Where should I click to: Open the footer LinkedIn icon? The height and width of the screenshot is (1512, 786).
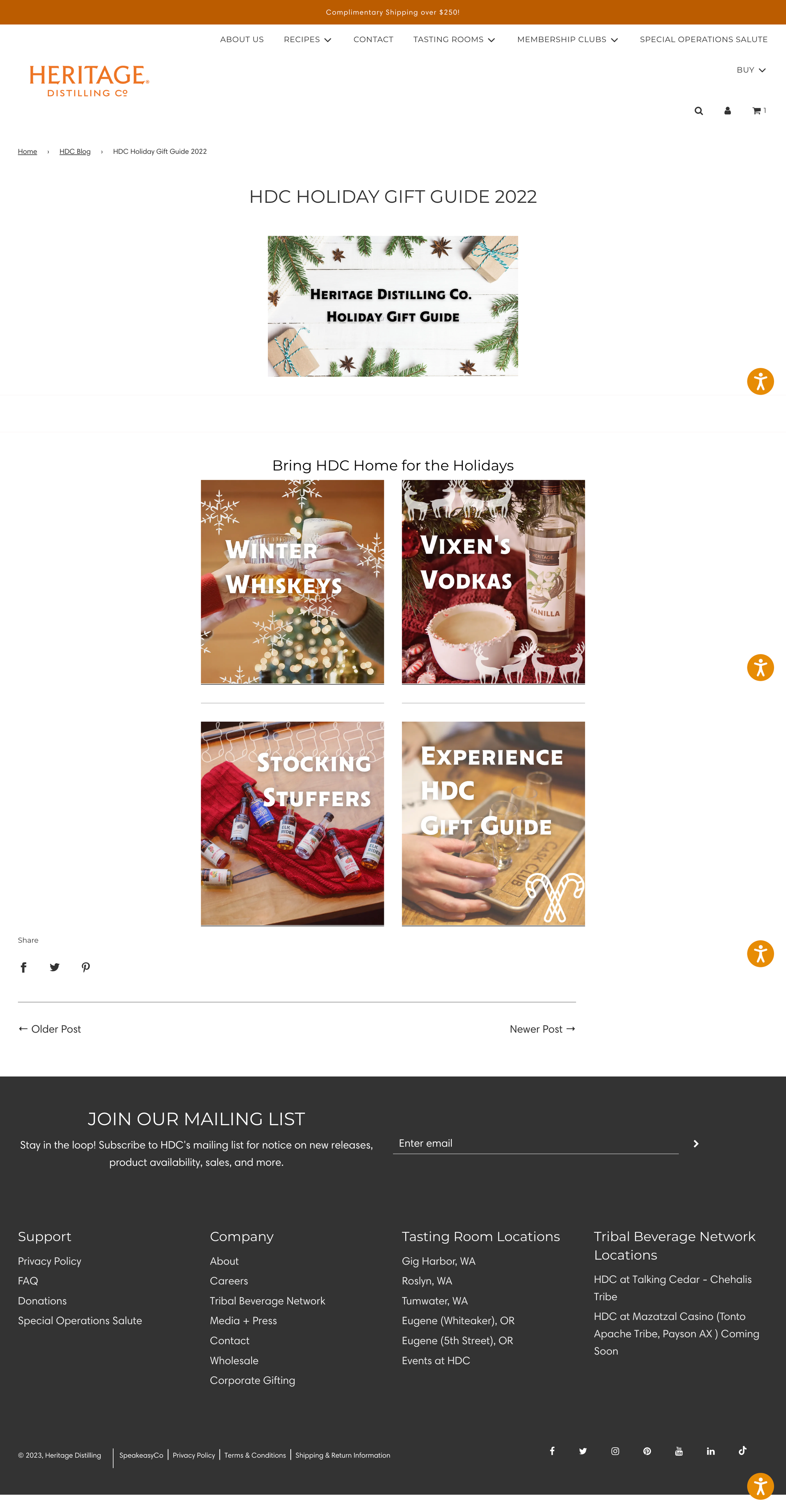(x=710, y=1451)
